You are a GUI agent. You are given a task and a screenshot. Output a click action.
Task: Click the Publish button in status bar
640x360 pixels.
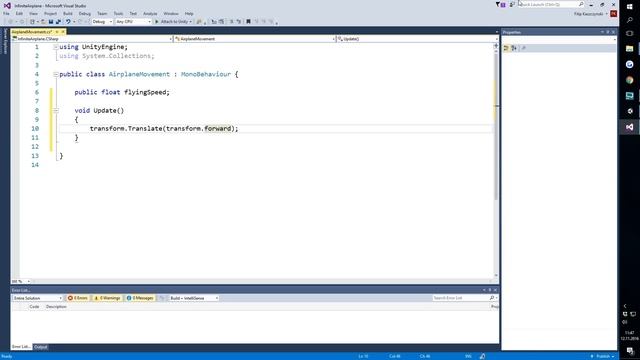click(x=602, y=356)
